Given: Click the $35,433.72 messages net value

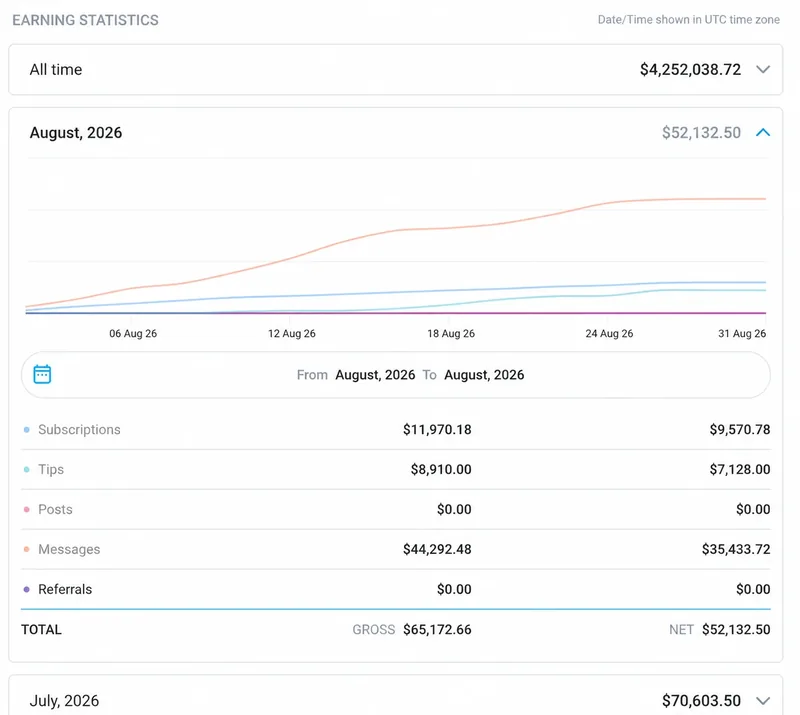Looking at the screenshot, I should click(x=736, y=549).
